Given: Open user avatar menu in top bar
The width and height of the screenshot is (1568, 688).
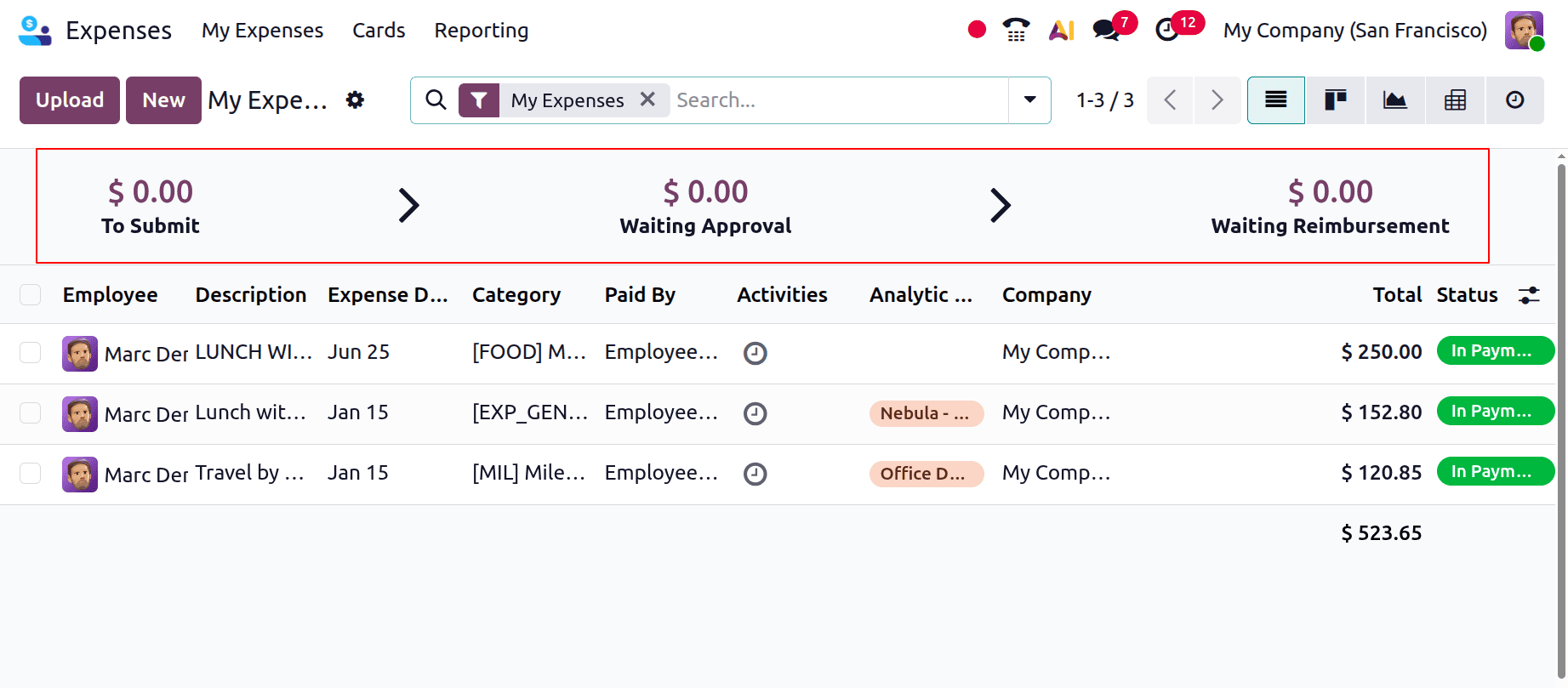Looking at the screenshot, I should click(1524, 31).
